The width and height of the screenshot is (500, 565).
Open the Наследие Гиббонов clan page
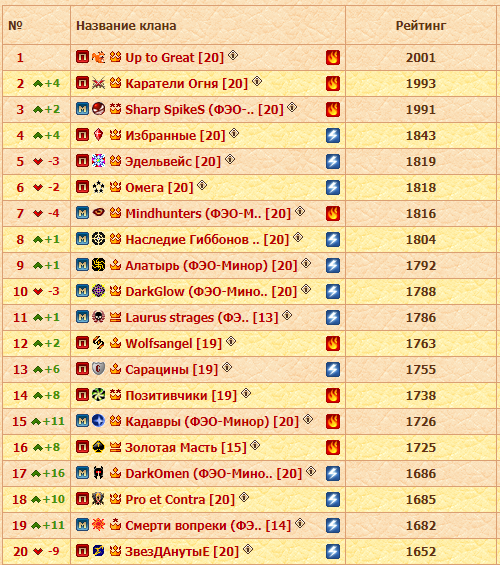click(207, 240)
